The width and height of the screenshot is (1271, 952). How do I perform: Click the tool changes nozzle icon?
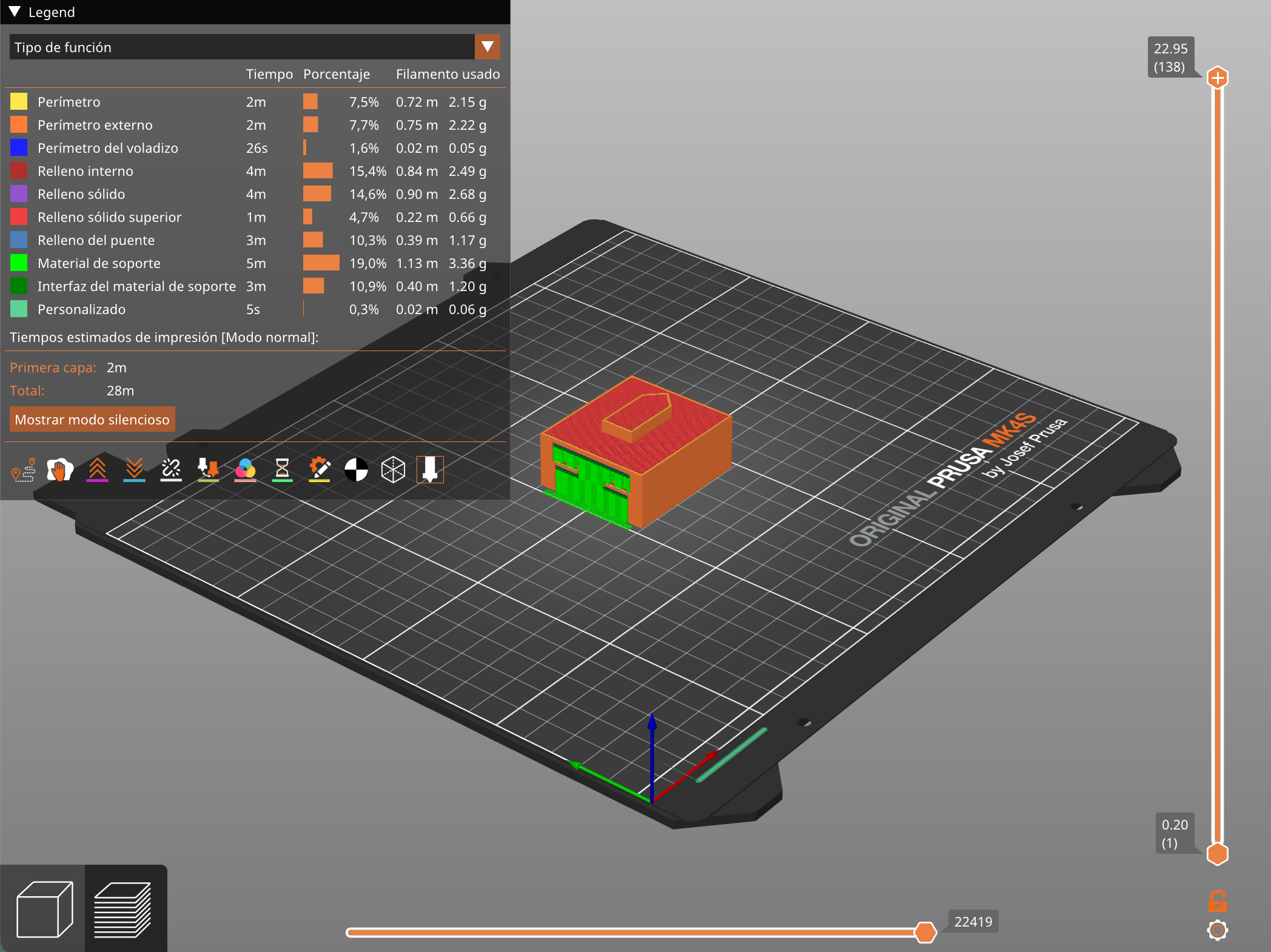208,470
